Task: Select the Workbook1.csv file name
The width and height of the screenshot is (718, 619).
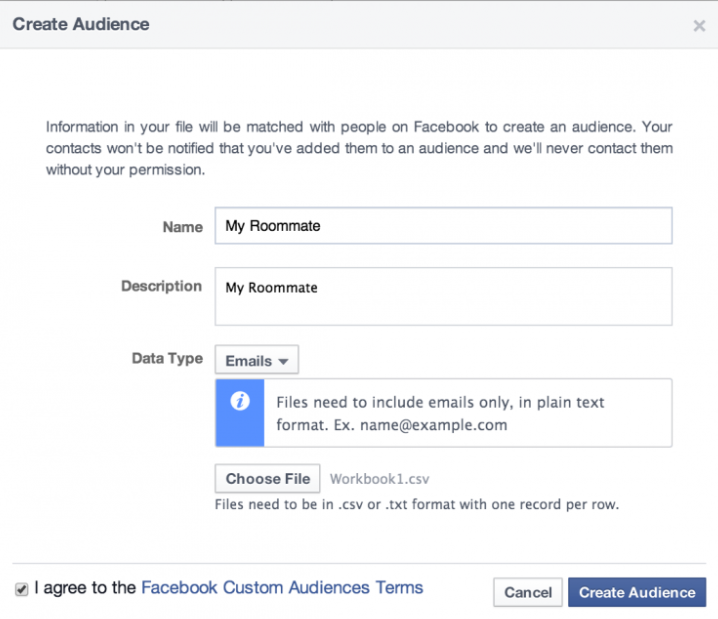Action: [380, 479]
